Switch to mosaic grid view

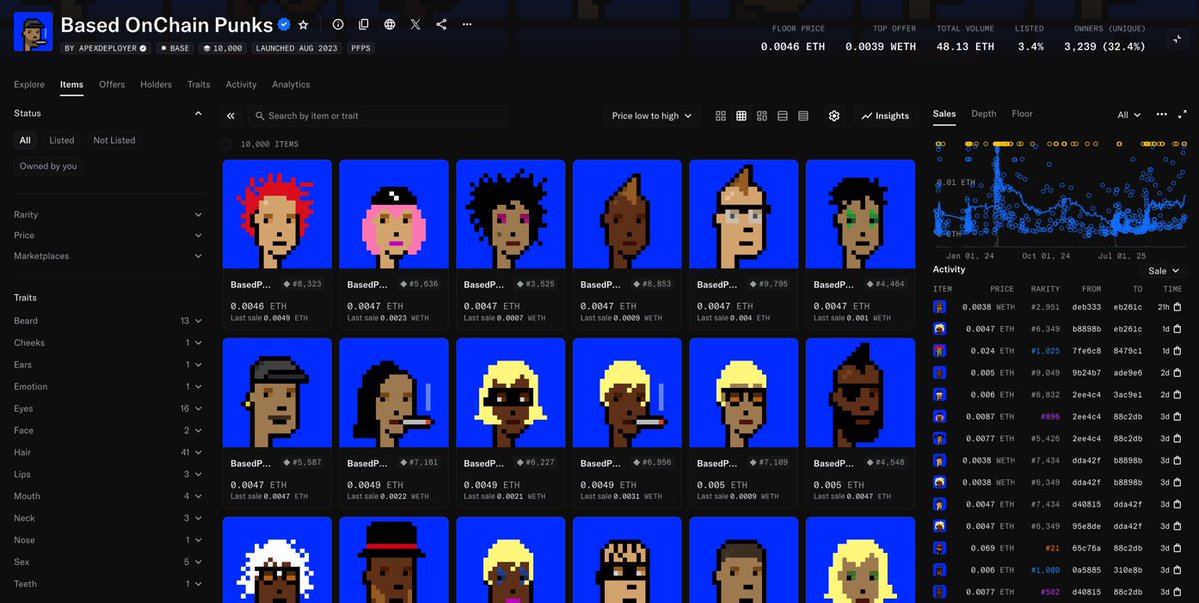point(762,116)
